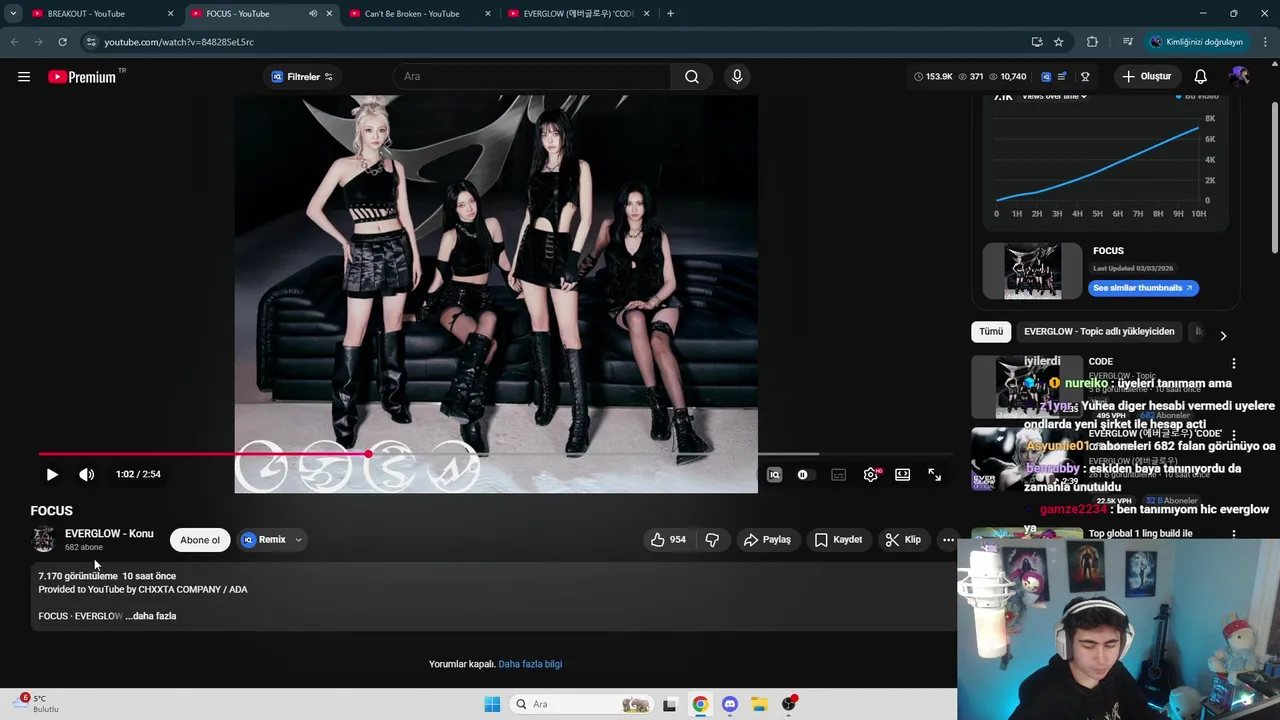This screenshot has width=1280, height=720.
Task: Open the Chrome extensions puzzle icon
Action: click(1092, 42)
